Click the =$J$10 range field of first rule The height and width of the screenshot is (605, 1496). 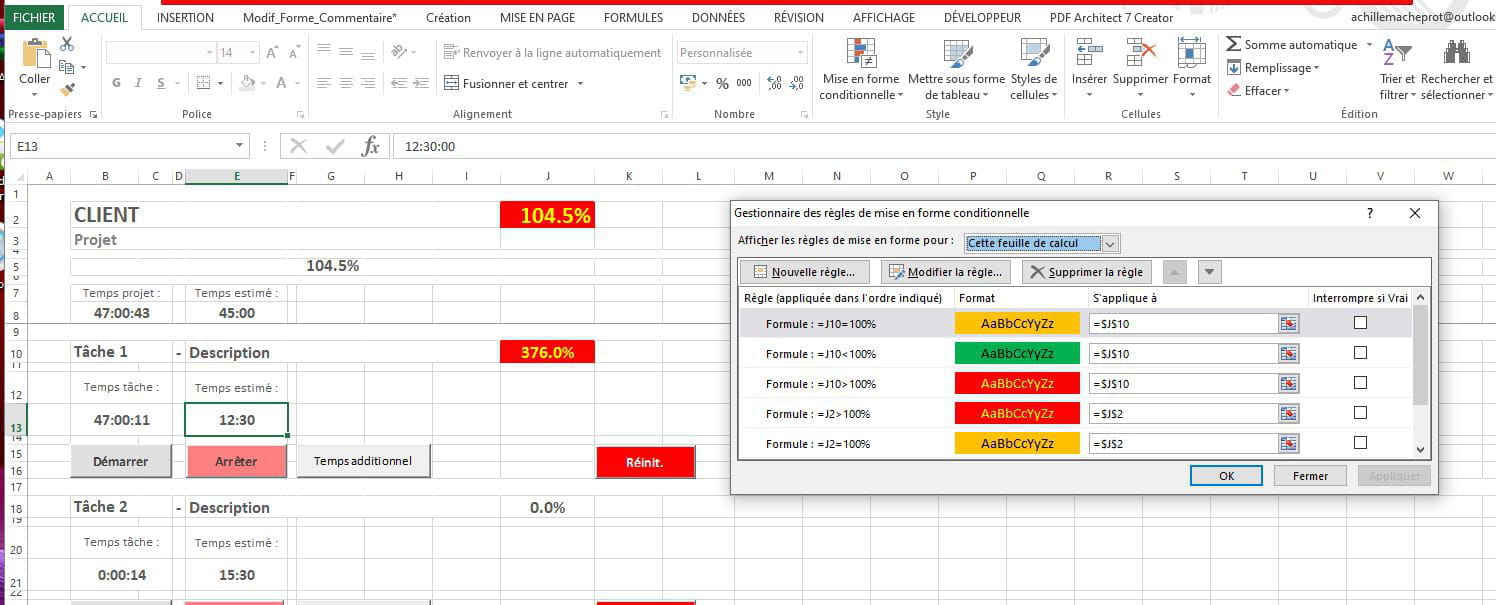1185,323
